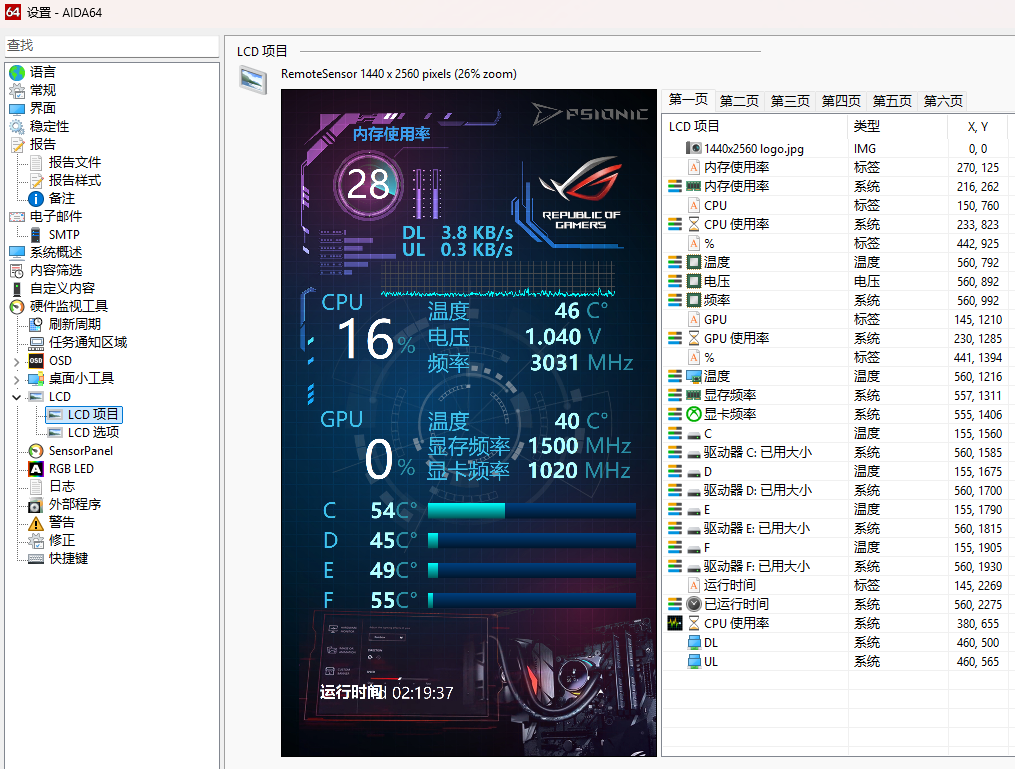The height and width of the screenshot is (769, 1015).
Task: Click the 查找 search field
Action: coord(110,46)
